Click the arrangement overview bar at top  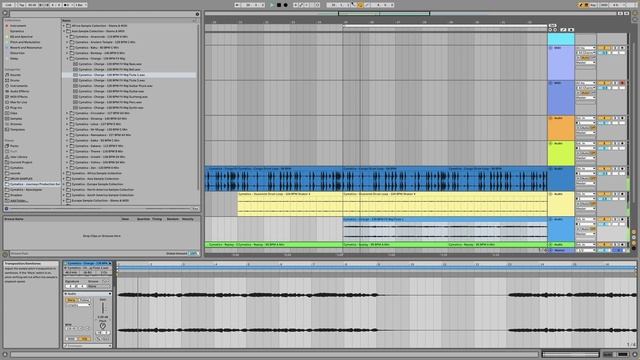pos(410,13)
